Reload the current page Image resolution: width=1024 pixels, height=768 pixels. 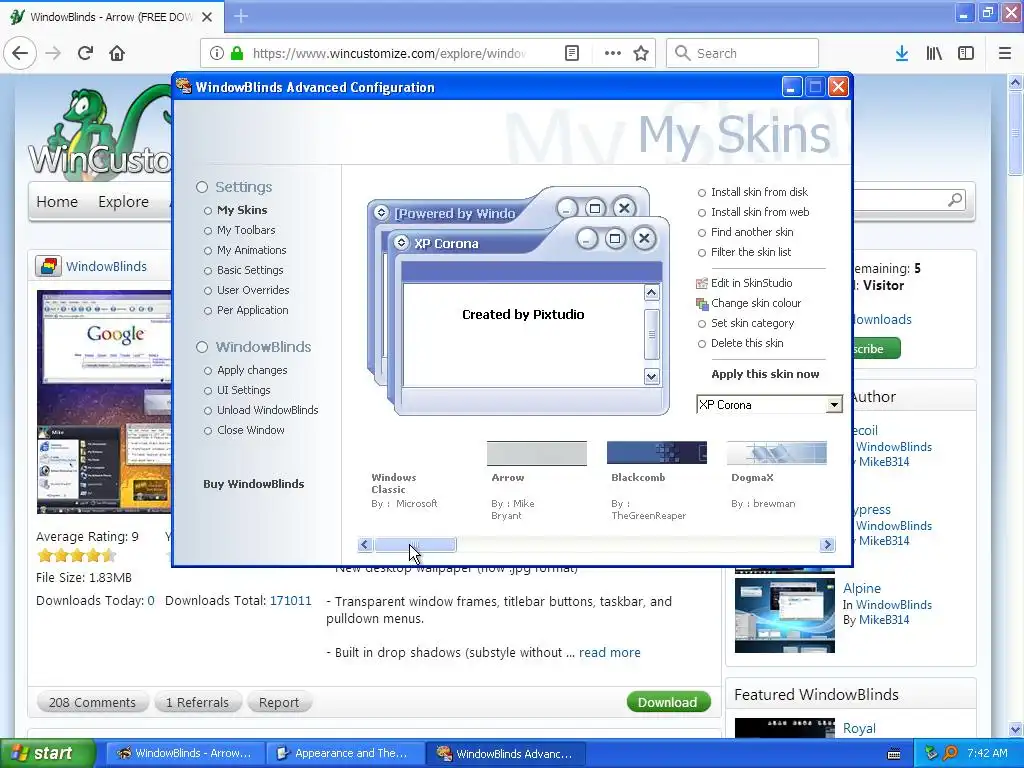[x=85, y=53]
